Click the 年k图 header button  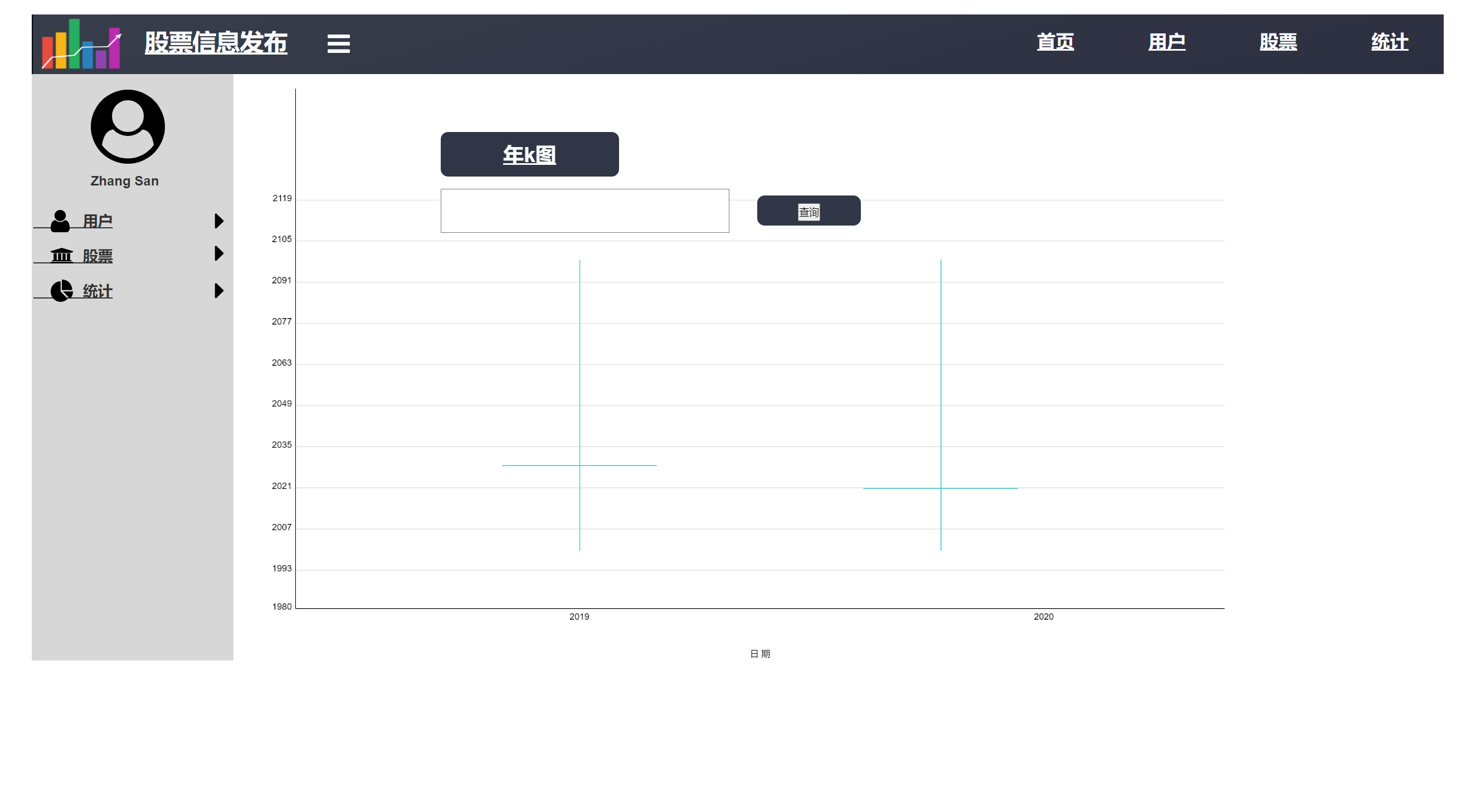click(x=529, y=154)
